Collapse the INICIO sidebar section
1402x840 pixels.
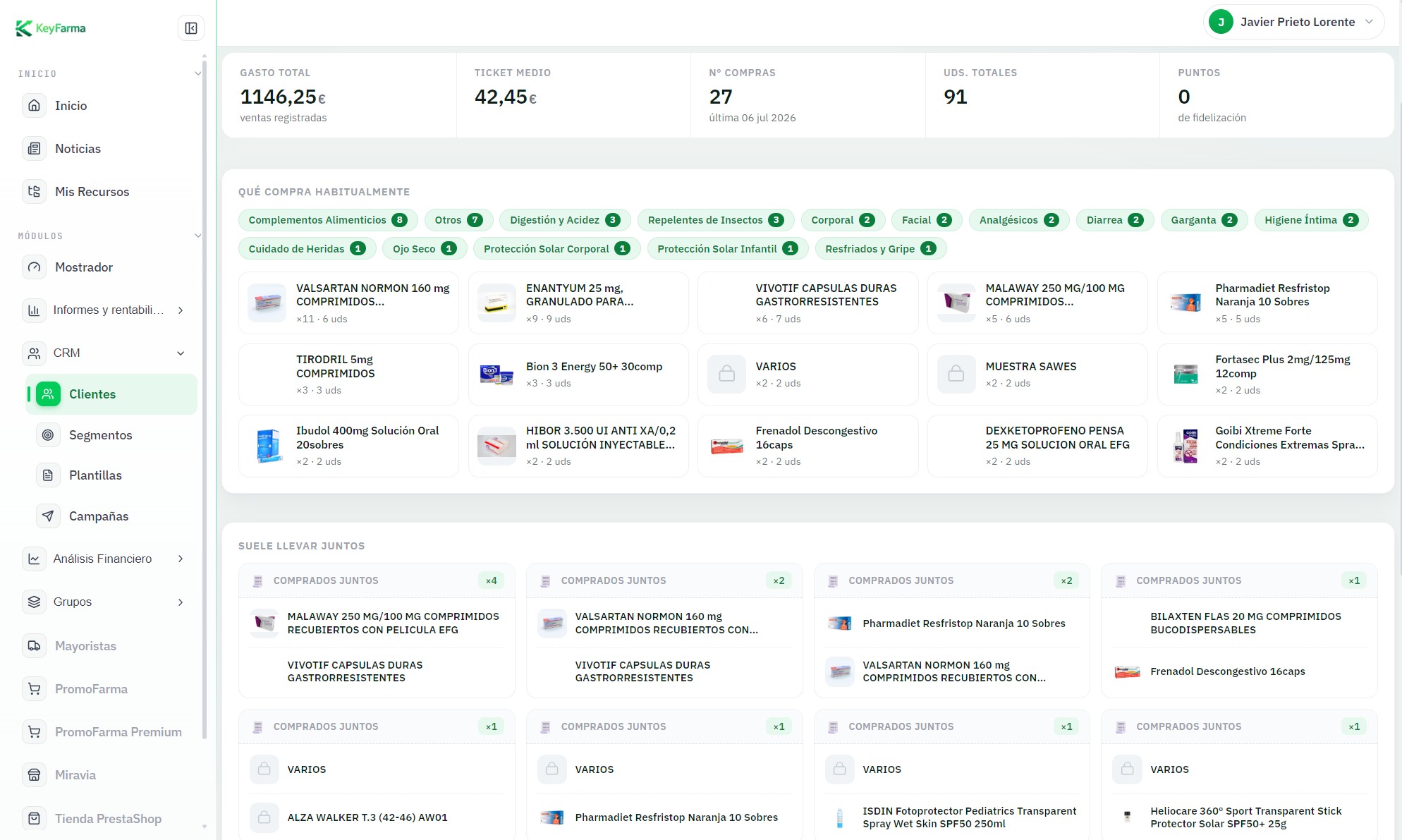point(197,73)
